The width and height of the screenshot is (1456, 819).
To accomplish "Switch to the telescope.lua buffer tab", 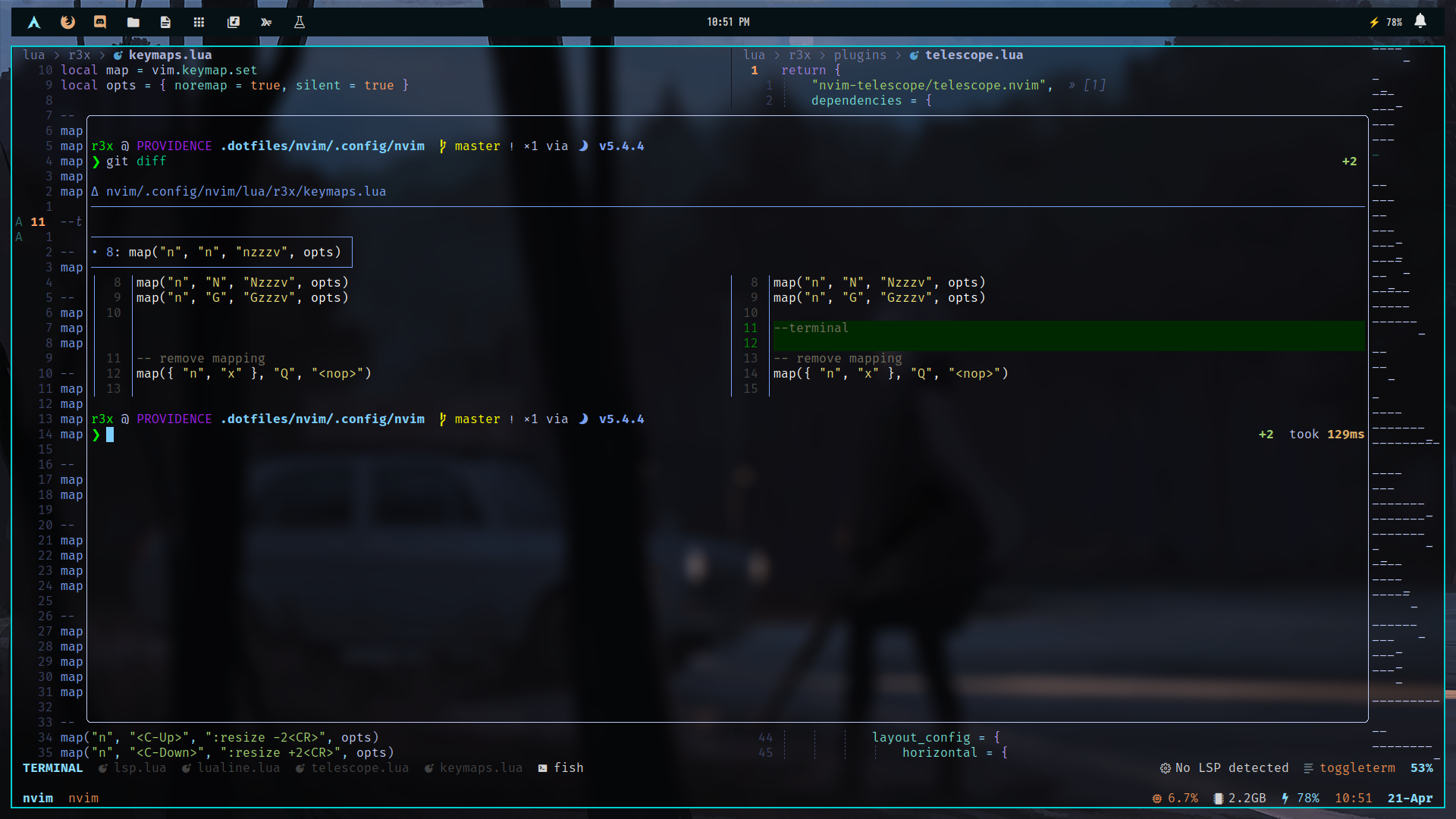I will coord(359,767).
